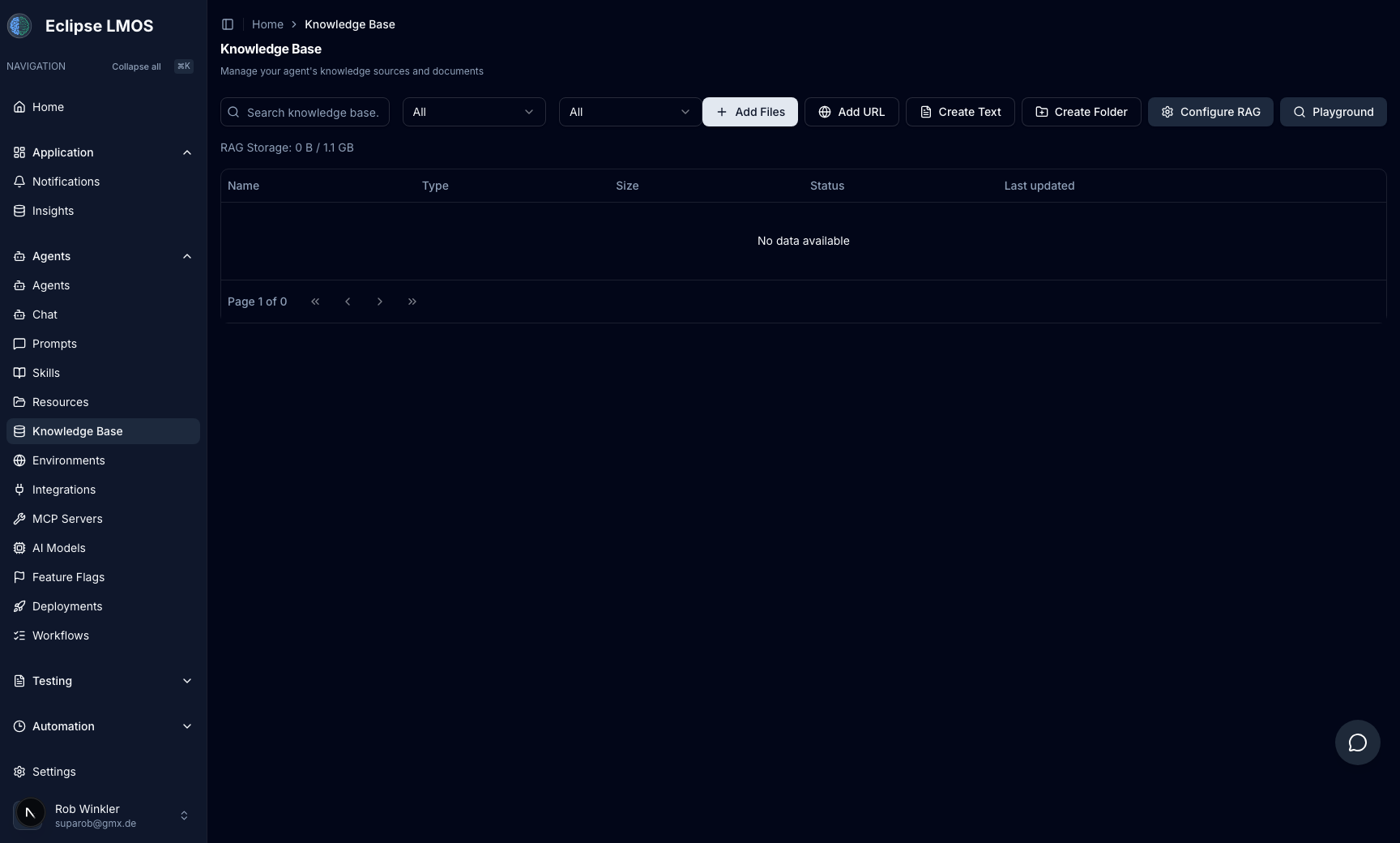Click the RAG Storage usage text

[287, 148]
